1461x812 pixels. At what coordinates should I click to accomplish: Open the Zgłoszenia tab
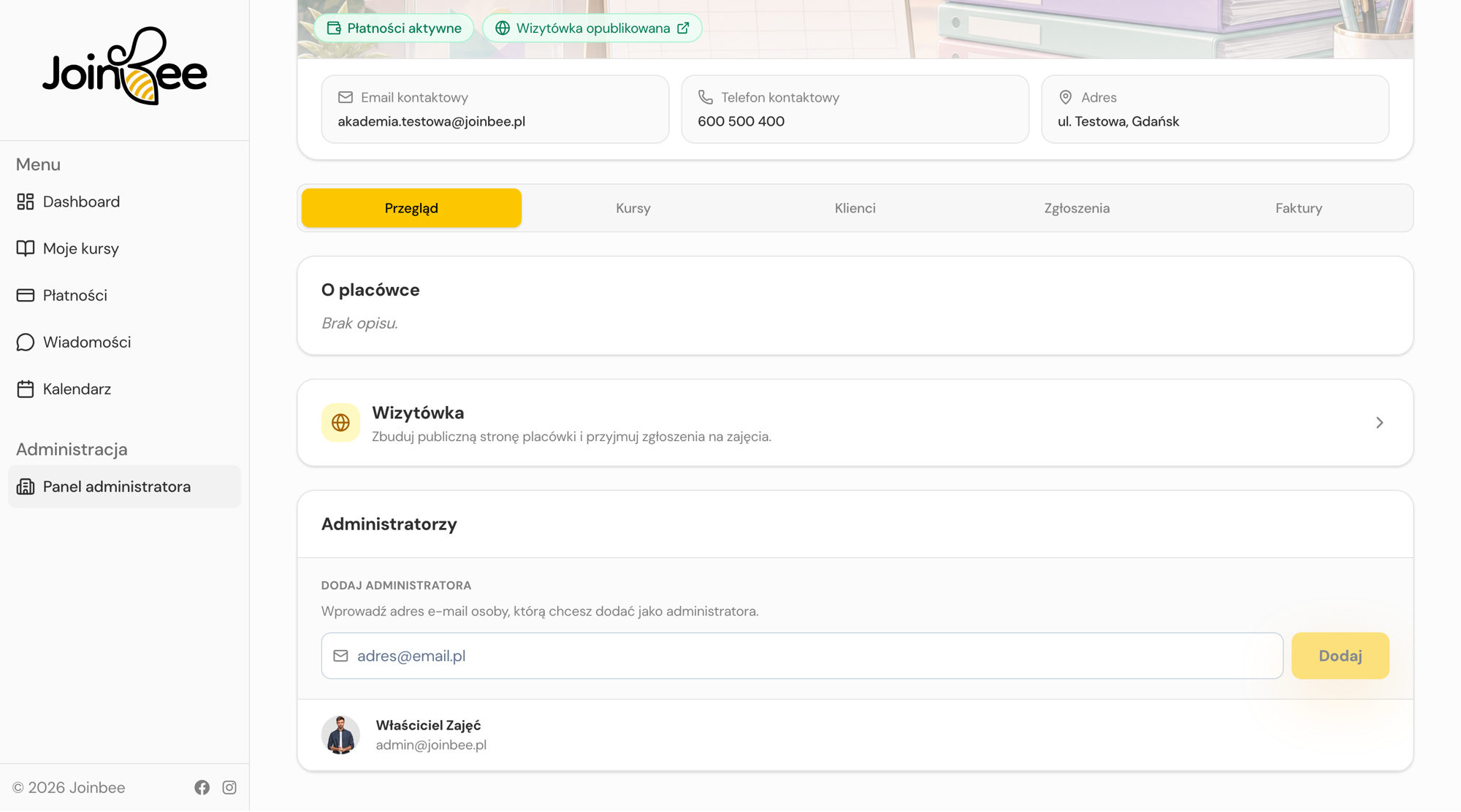coord(1077,208)
